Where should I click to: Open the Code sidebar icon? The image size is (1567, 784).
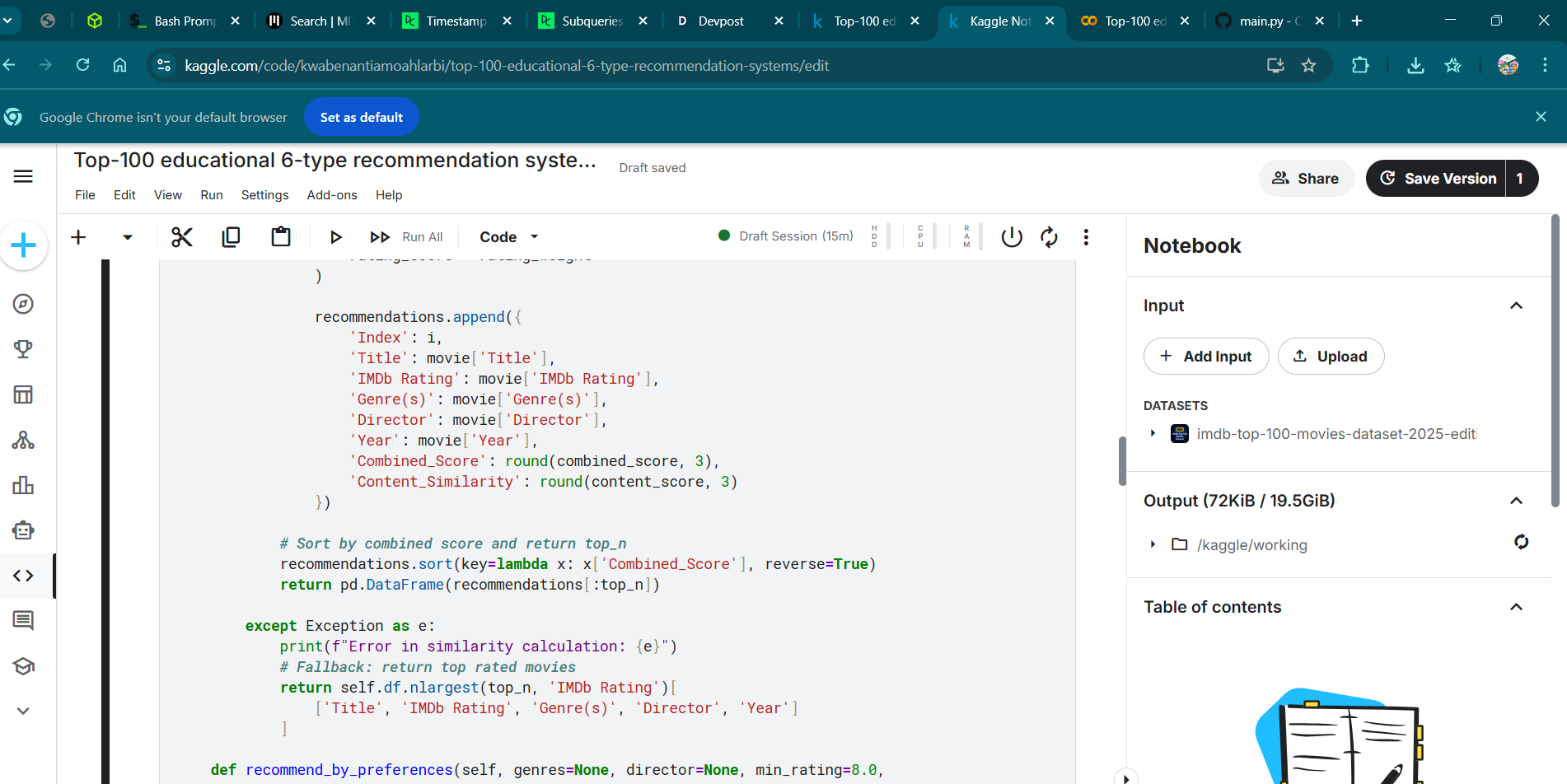click(23, 576)
